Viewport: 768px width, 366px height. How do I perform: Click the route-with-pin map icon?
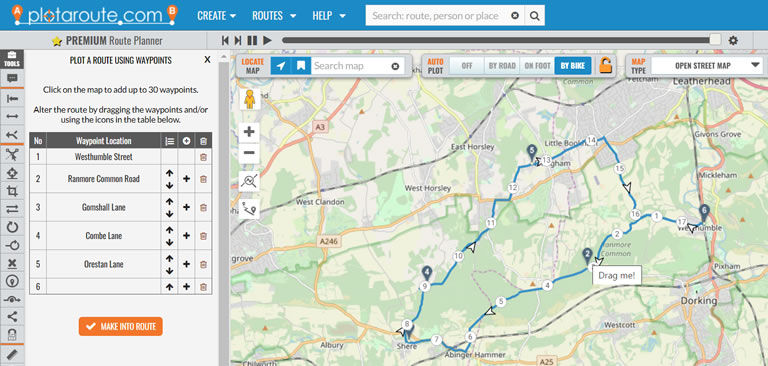pyautogui.click(x=249, y=209)
